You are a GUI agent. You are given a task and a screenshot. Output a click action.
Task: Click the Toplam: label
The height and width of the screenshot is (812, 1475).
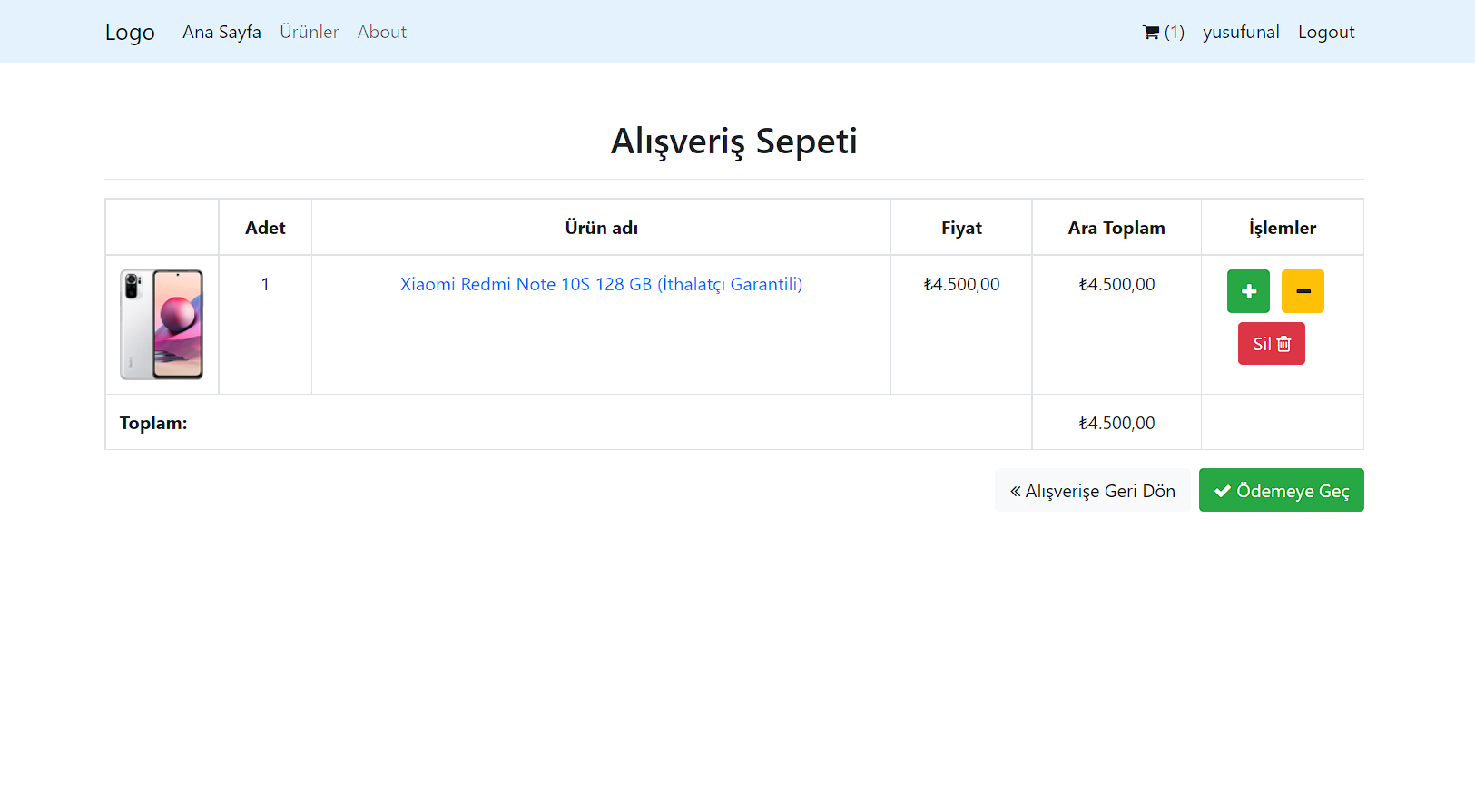tap(153, 423)
